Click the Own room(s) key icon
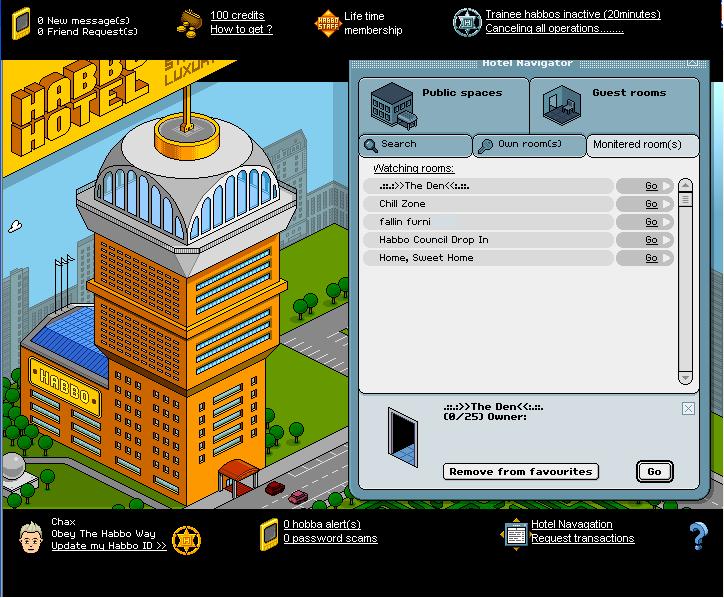This screenshot has height=598, width=724. pyautogui.click(x=485, y=145)
